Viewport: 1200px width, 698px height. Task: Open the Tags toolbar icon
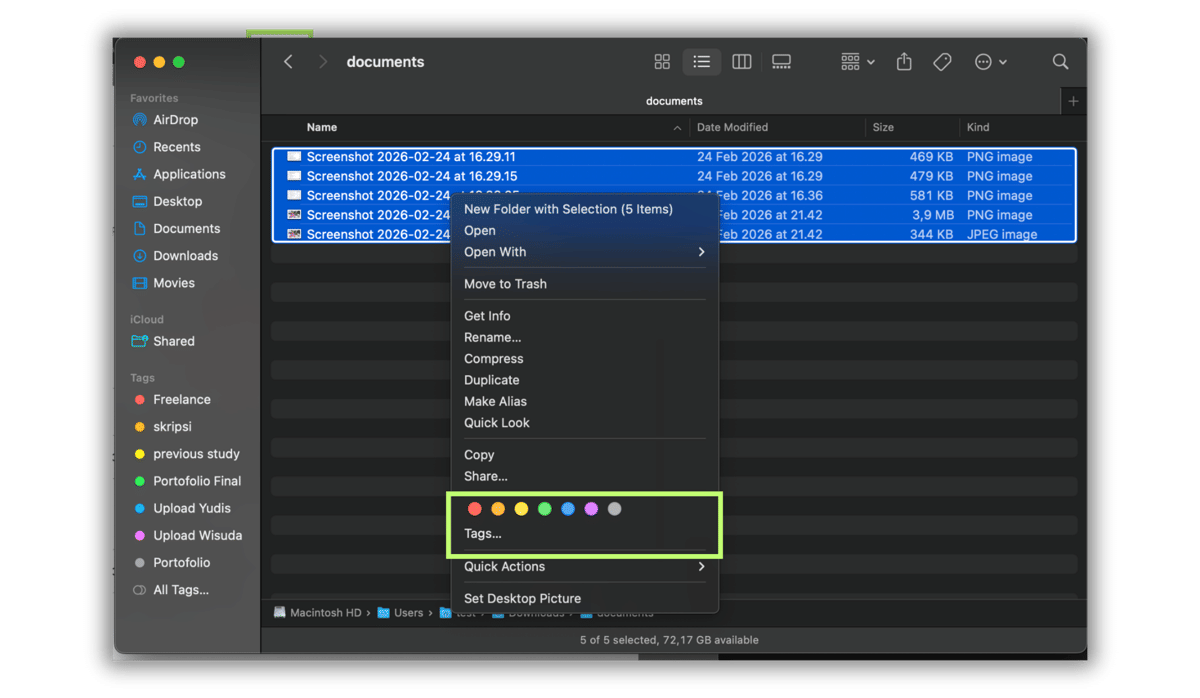(942, 61)
